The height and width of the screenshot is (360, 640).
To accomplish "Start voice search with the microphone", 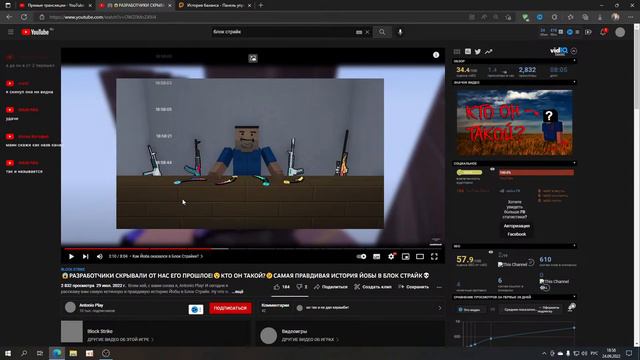I will [x=400, y=32].
